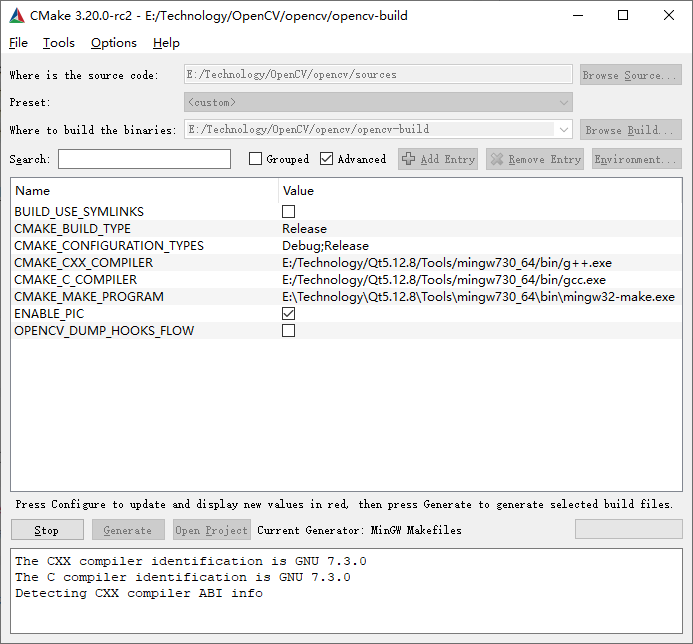This screenshot has width=693, height=644.
Task: Maximize the CMake window
Action: [623, 15]
